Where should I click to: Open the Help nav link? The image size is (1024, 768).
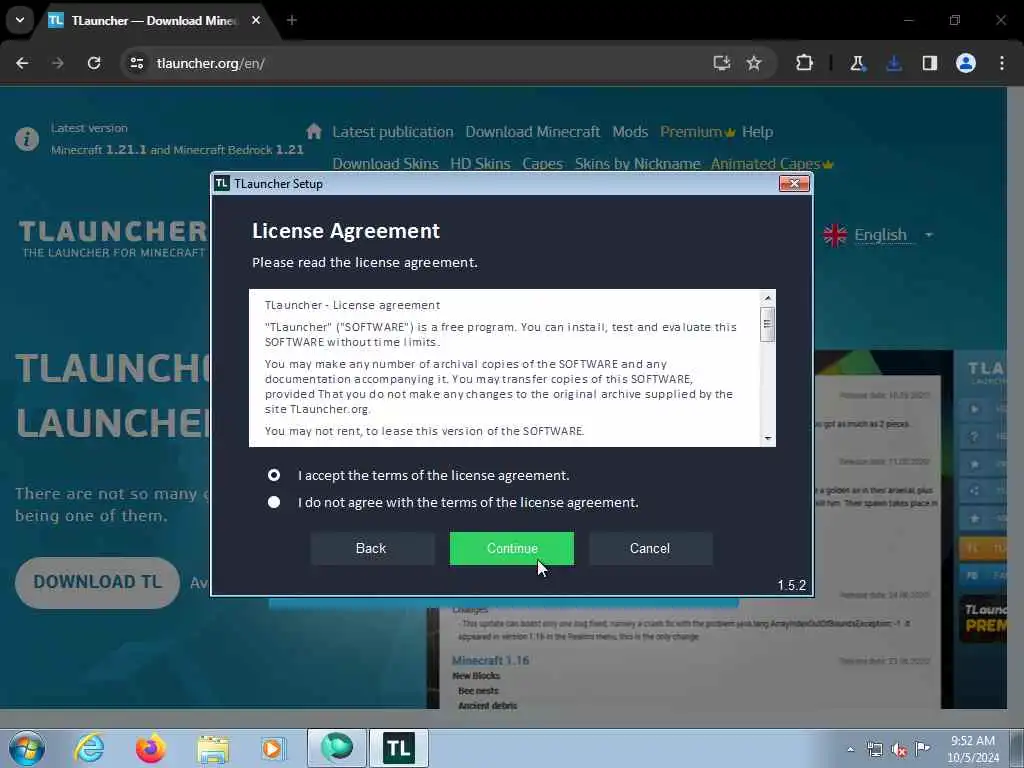[x=758, y=132]
